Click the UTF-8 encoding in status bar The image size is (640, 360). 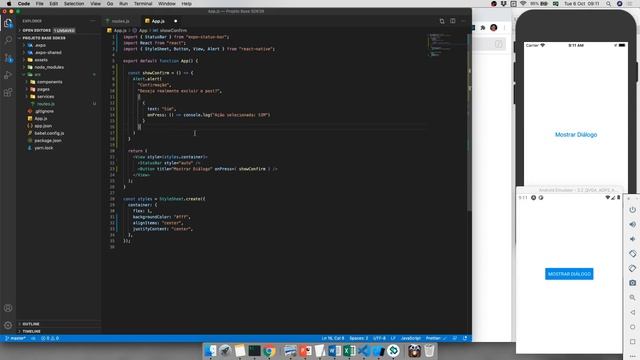point(379,338)
